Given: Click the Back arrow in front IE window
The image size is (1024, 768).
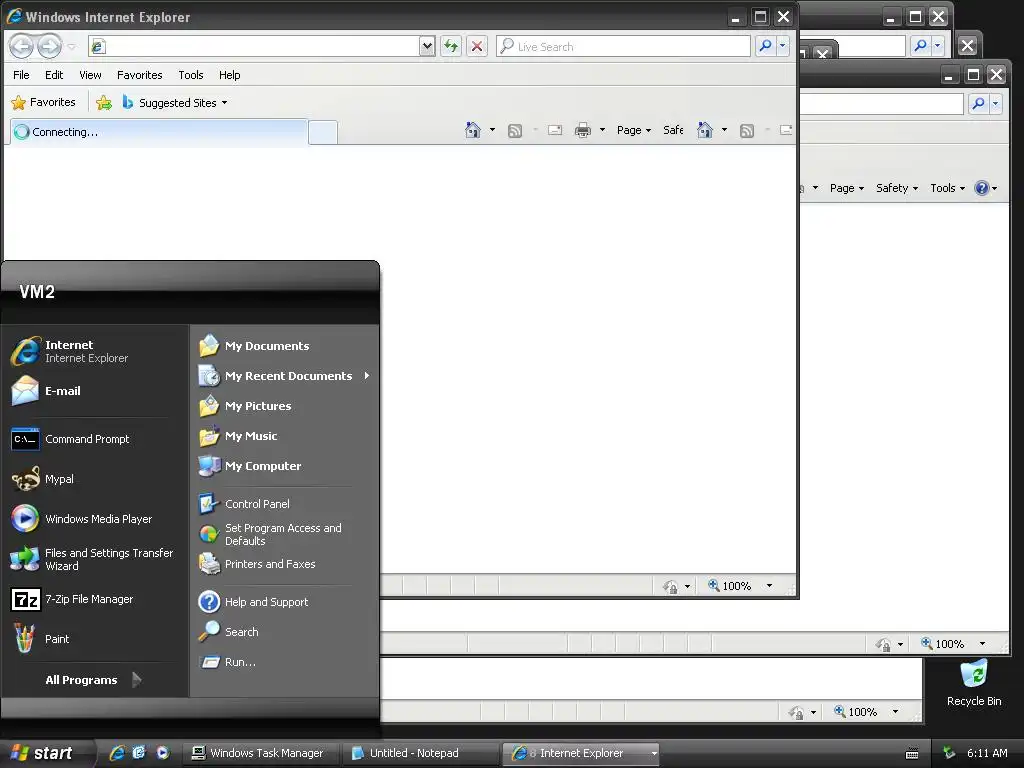Looking at the screenshot, I should [22, 46].
